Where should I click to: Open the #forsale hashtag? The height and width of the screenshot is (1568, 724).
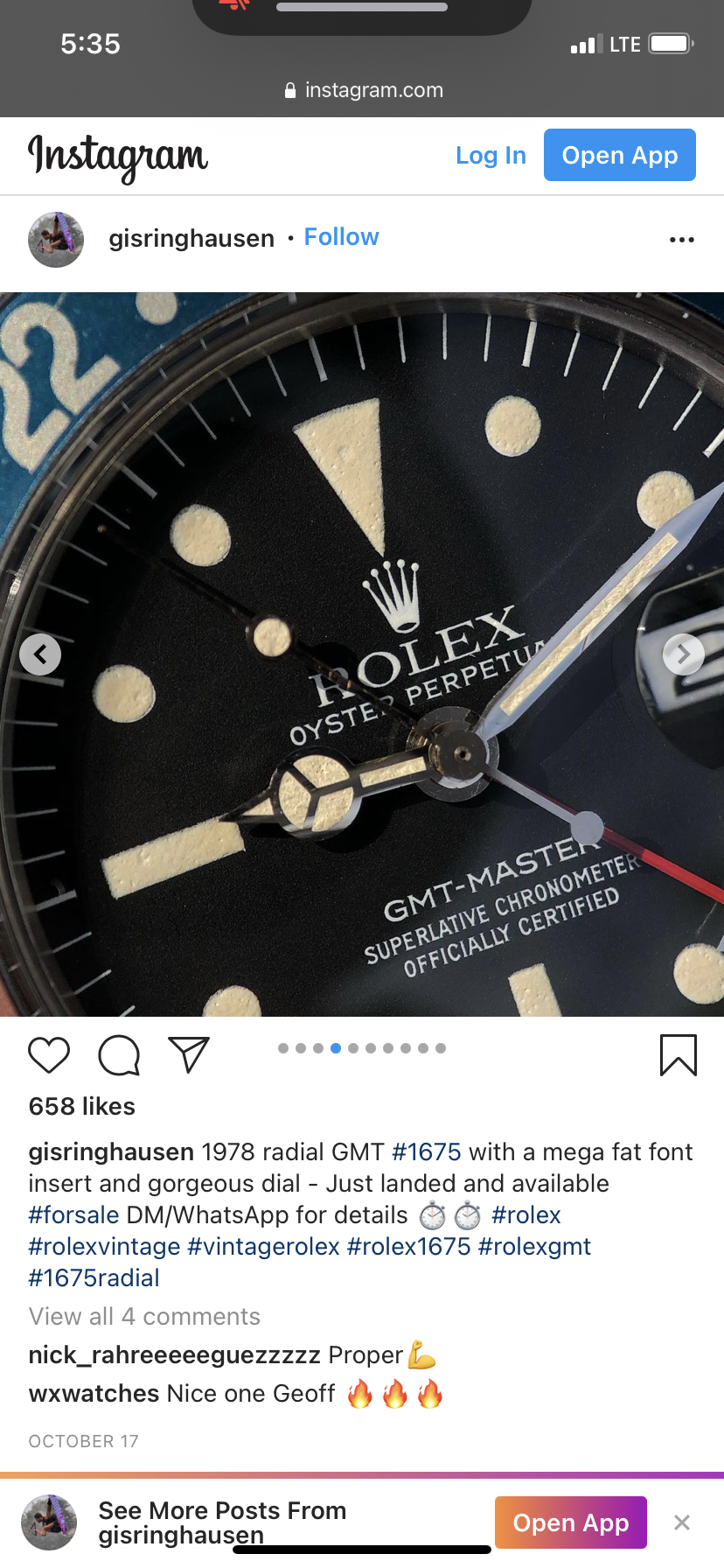click(x=73, y=1214)
